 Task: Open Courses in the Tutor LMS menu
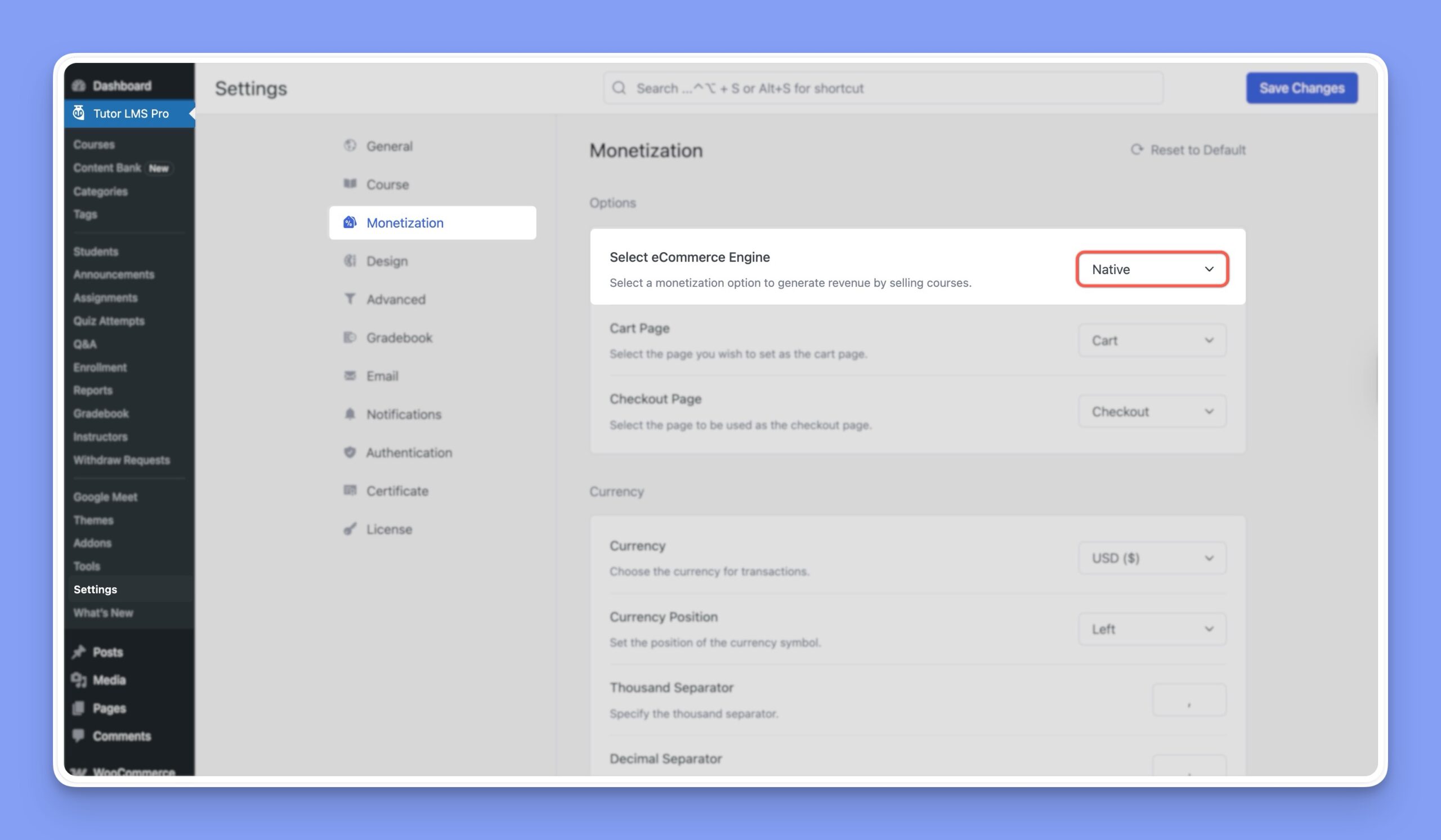coord(94,145)
